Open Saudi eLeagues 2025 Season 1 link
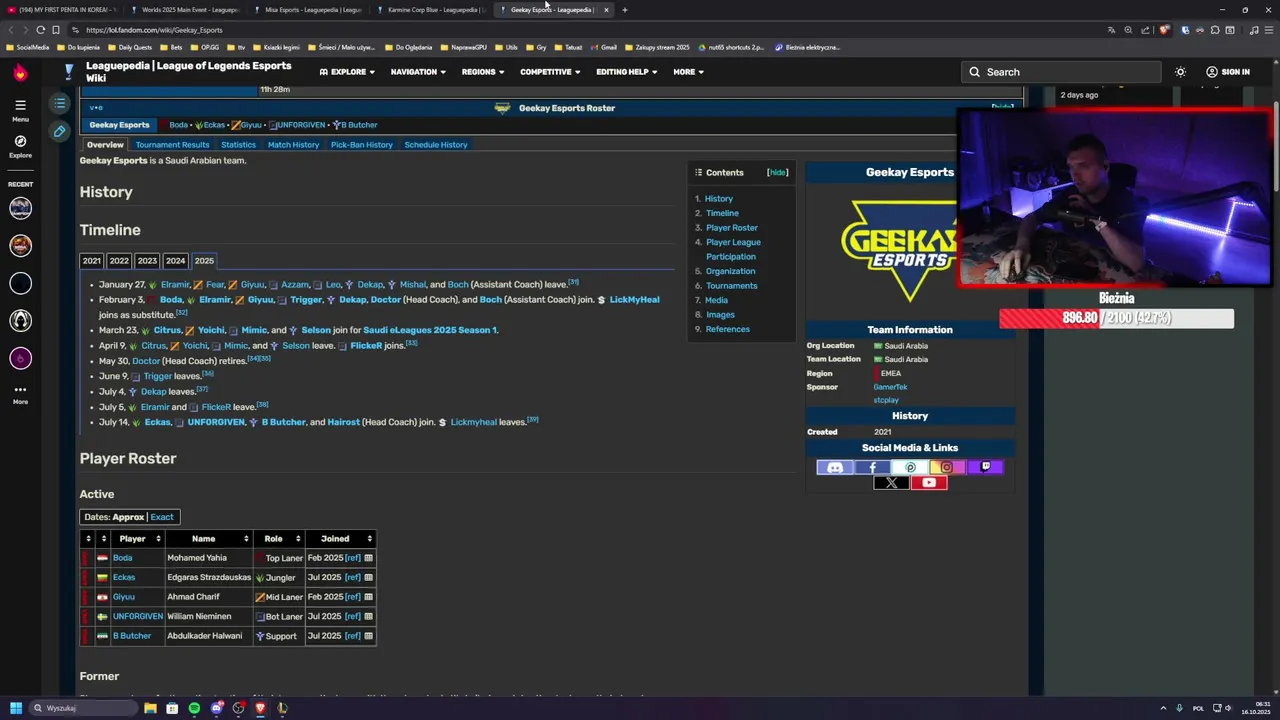Image resolution: width=1280 pixels, height=720 pixels. point(429,330)
